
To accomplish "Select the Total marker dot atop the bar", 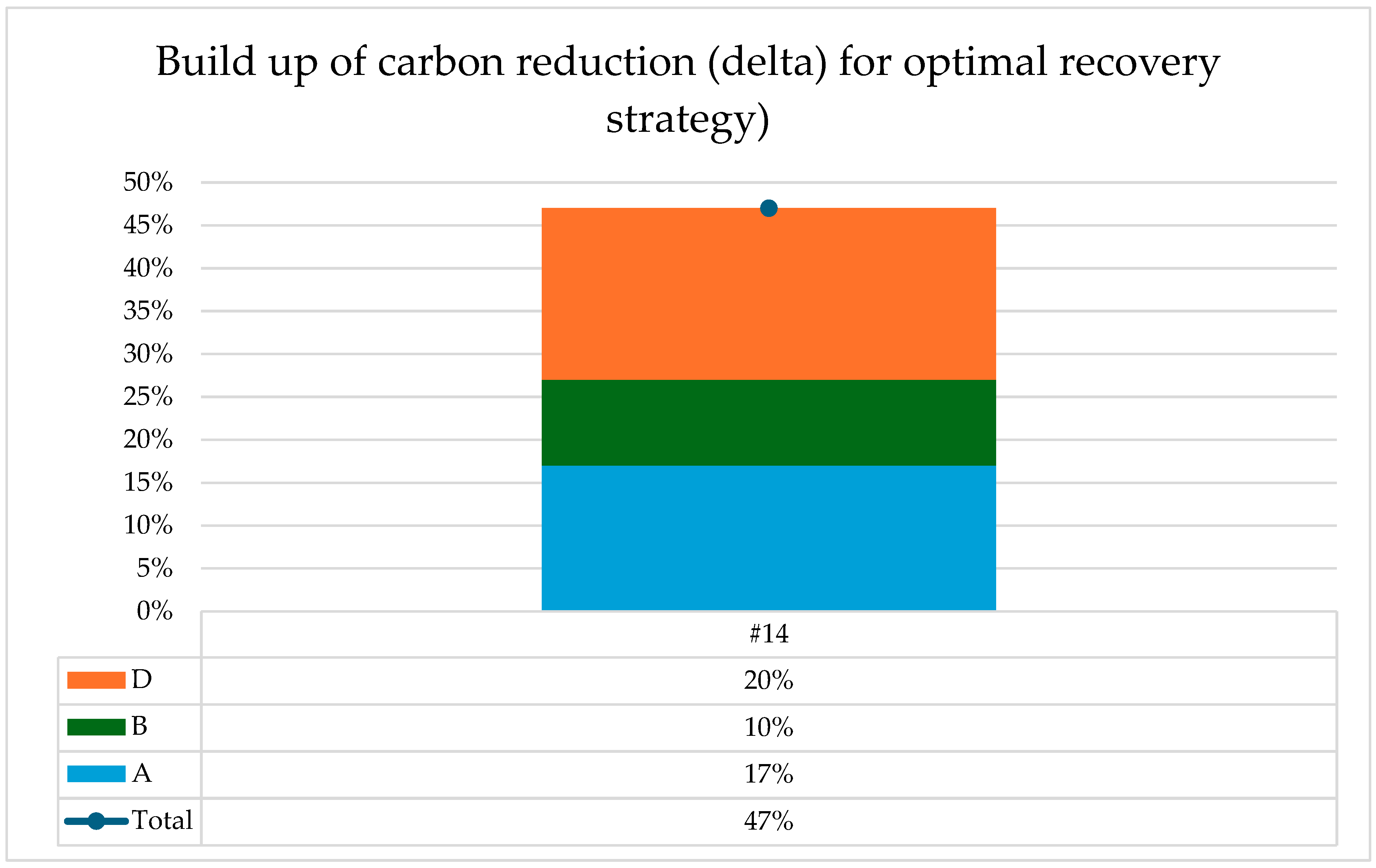I will 769,208.
